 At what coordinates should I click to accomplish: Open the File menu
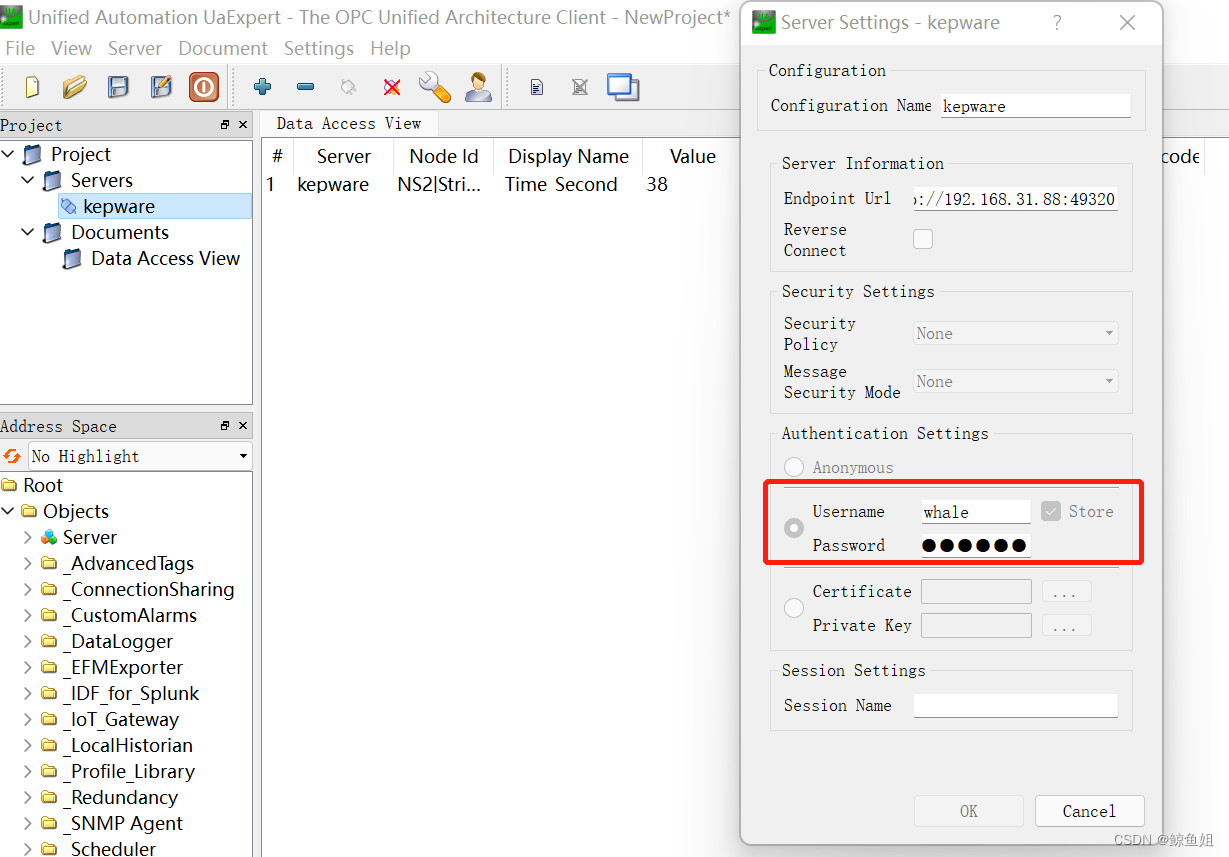20,48
